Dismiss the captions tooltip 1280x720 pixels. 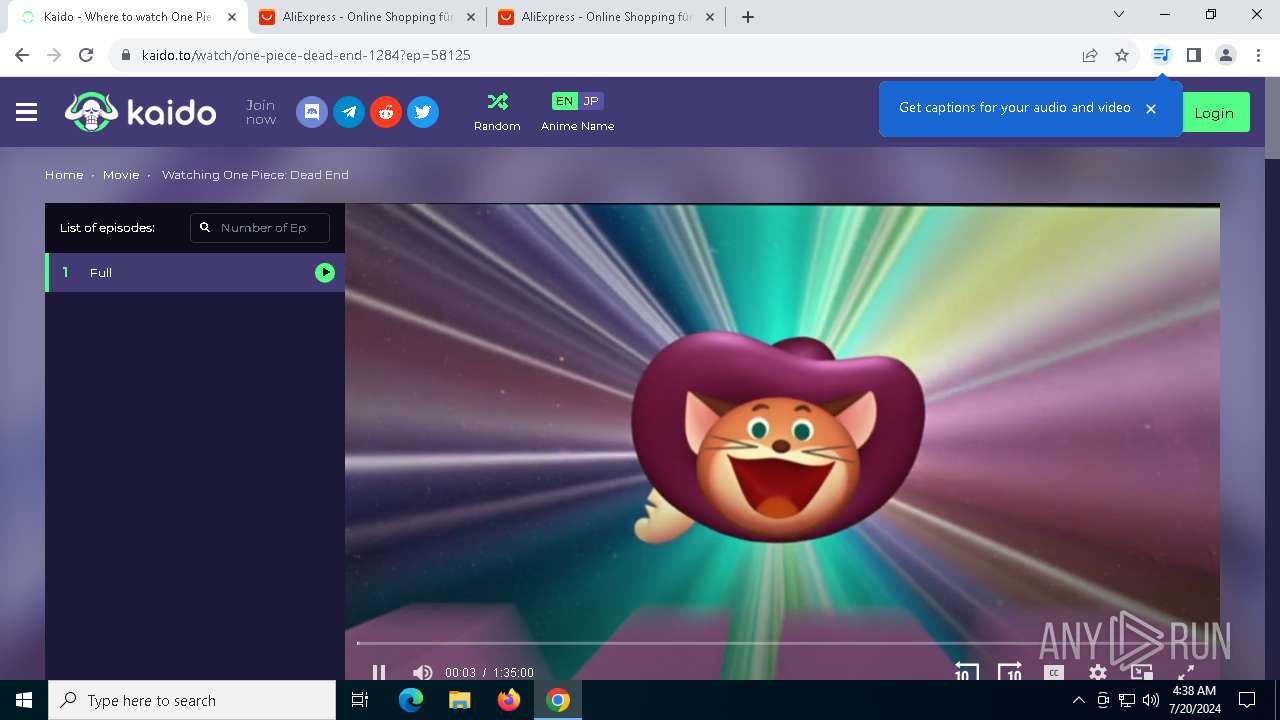click(1151, 108)
